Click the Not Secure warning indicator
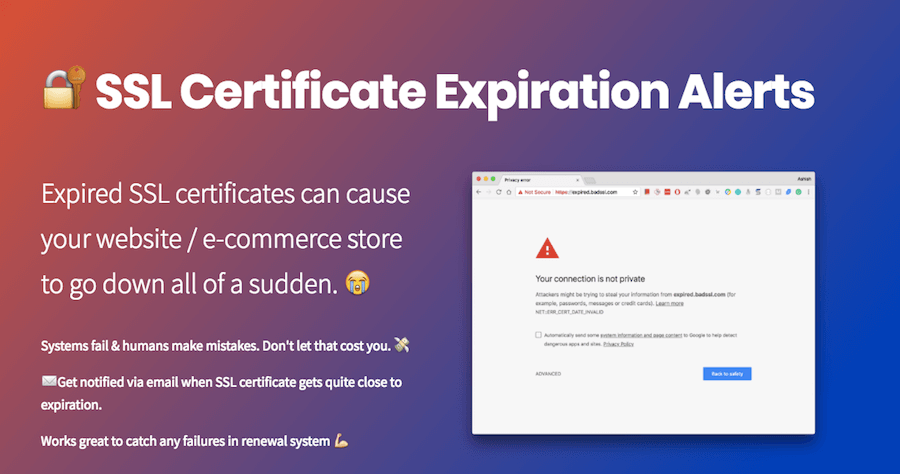Screen dimensions: 900x474 (534, 192)
